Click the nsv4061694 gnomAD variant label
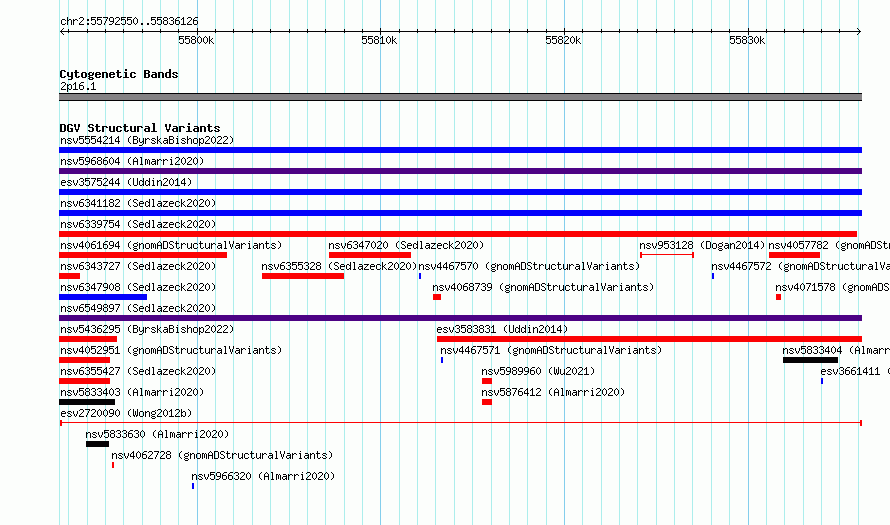The image size is (890, 525). [171, 245]
